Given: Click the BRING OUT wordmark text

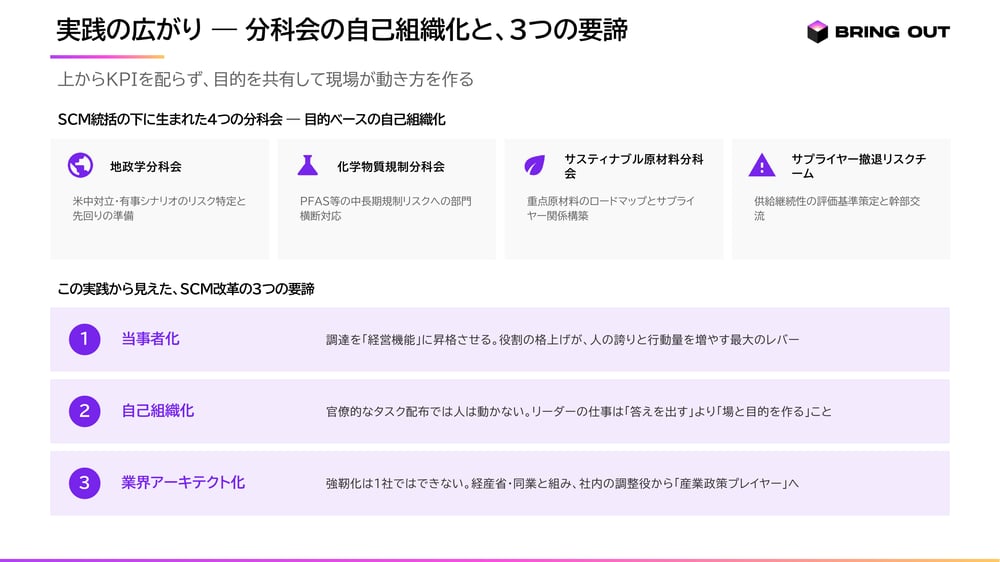Looking at the screenshot, I should (892, 32).
